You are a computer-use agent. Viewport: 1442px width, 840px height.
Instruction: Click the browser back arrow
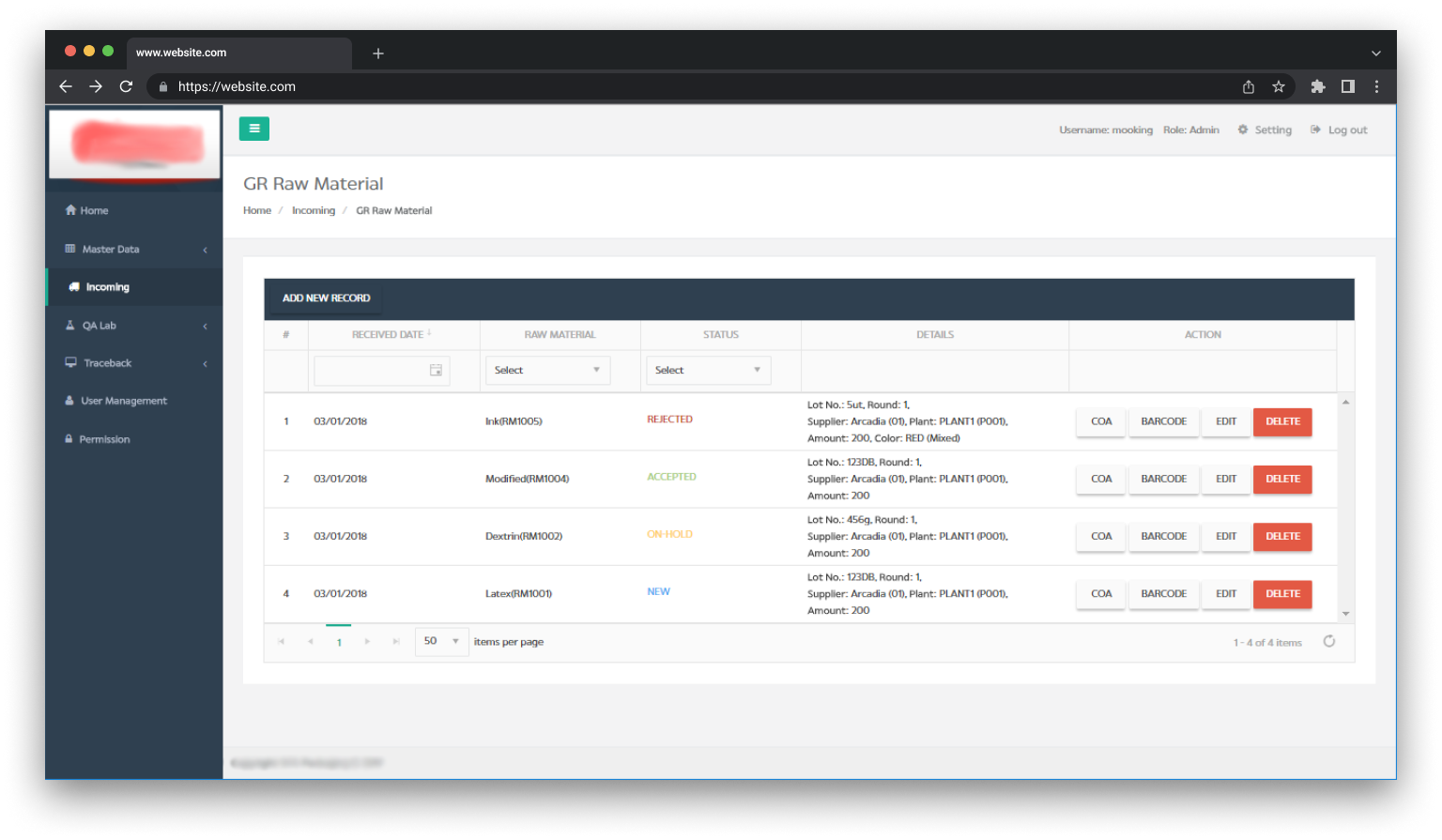66,86
